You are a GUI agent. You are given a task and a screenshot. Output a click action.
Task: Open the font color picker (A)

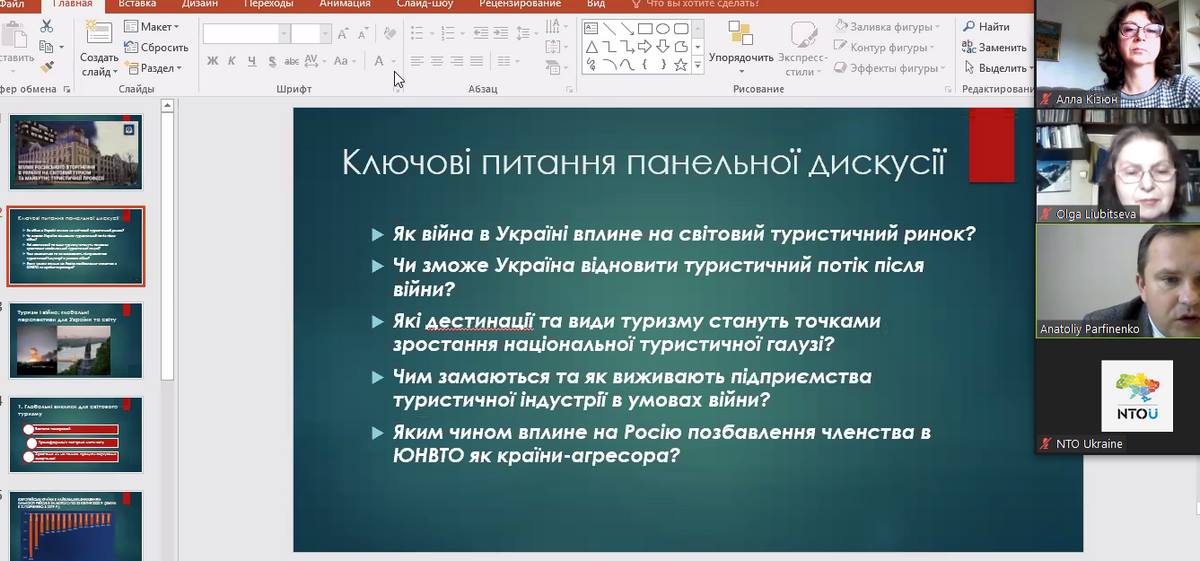click(379, 61)
